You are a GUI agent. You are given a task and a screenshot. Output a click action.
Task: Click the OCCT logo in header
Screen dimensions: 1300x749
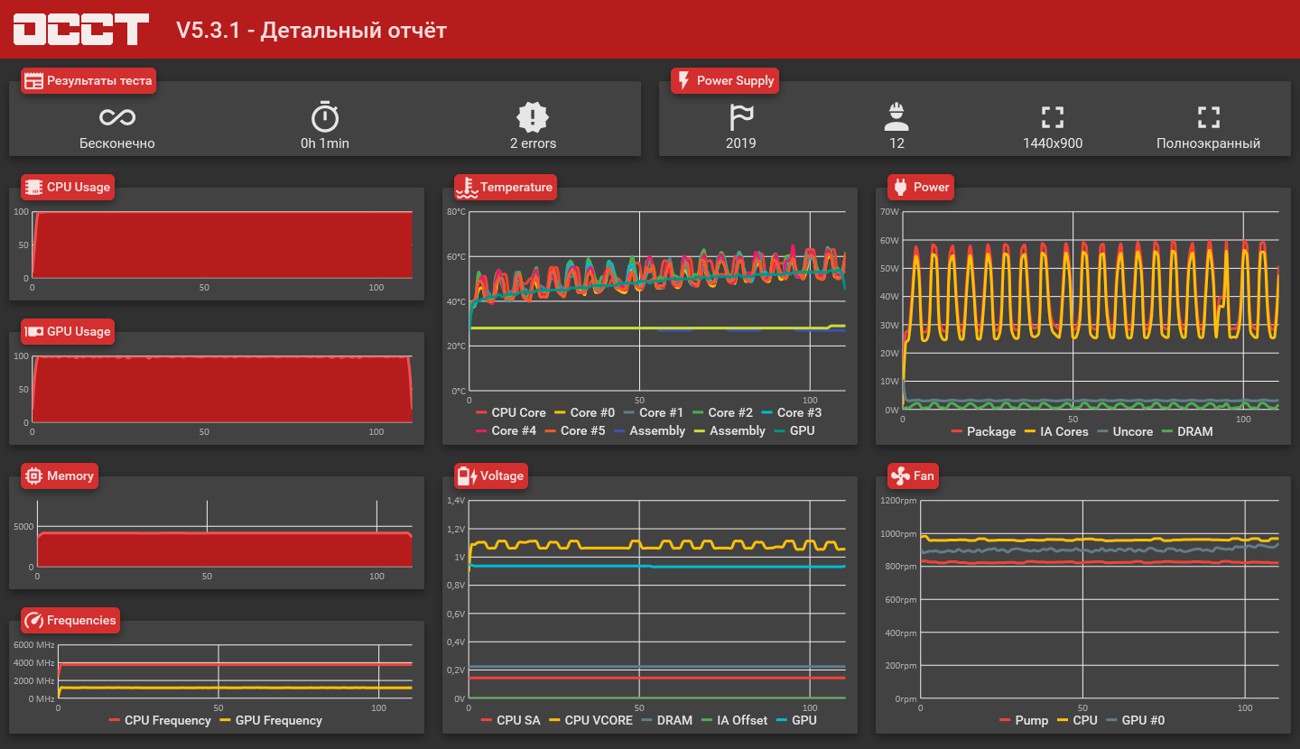[81, 29]
